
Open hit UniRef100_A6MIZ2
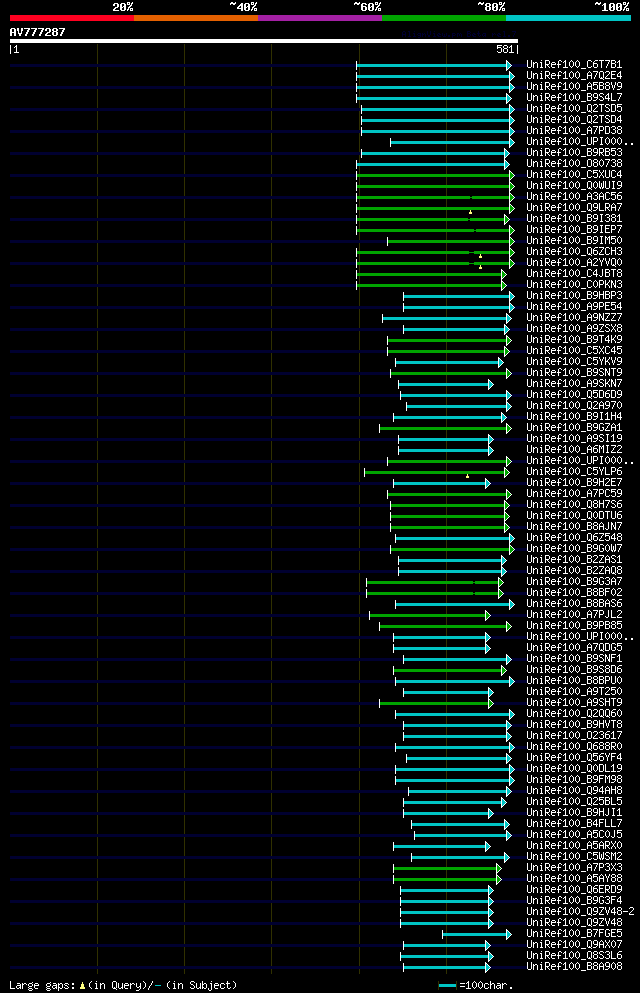pos(574,450)
